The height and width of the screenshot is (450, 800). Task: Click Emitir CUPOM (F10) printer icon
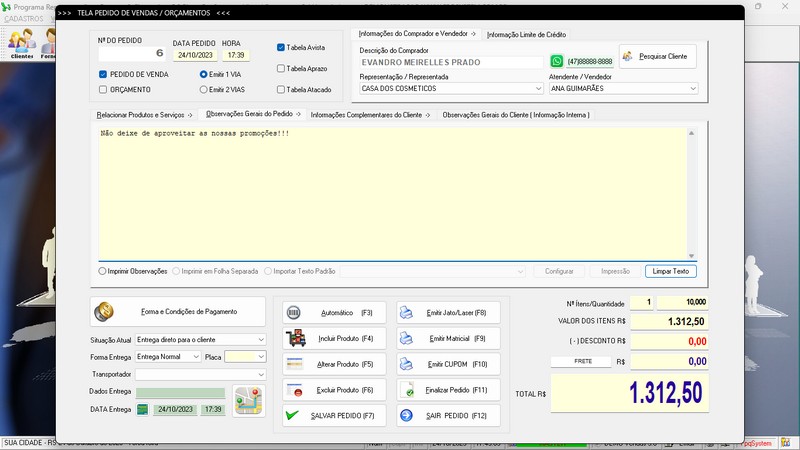tap(408, 364)
